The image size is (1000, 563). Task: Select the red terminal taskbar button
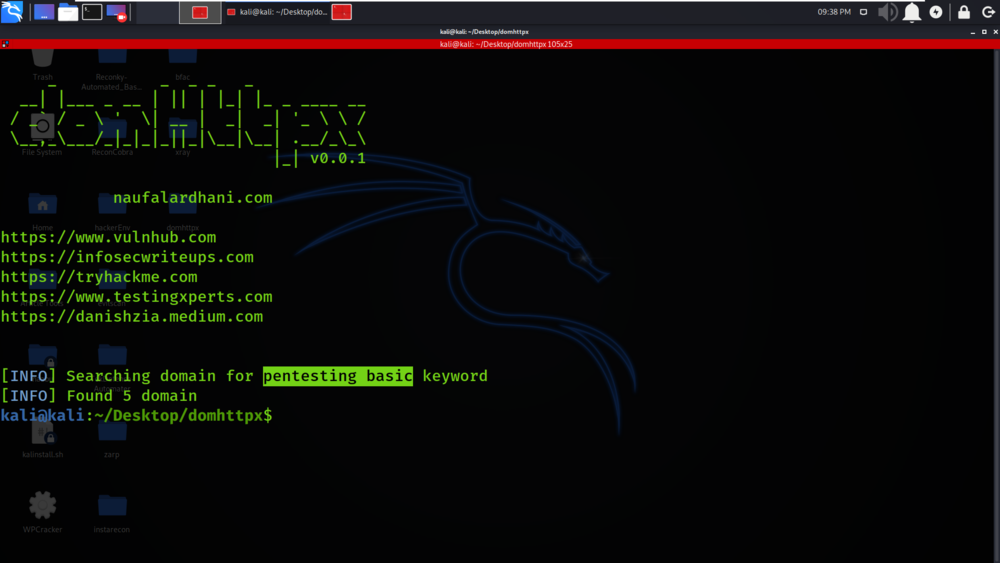point(200,12)
